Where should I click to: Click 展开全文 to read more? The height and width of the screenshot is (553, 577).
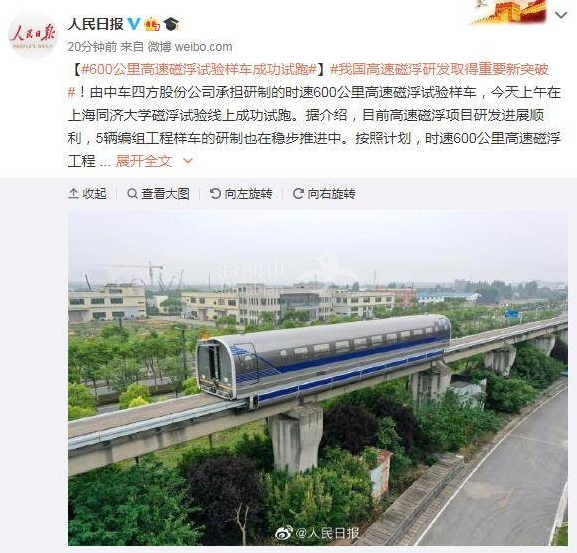pyautogui.click(x=144, y=161)
